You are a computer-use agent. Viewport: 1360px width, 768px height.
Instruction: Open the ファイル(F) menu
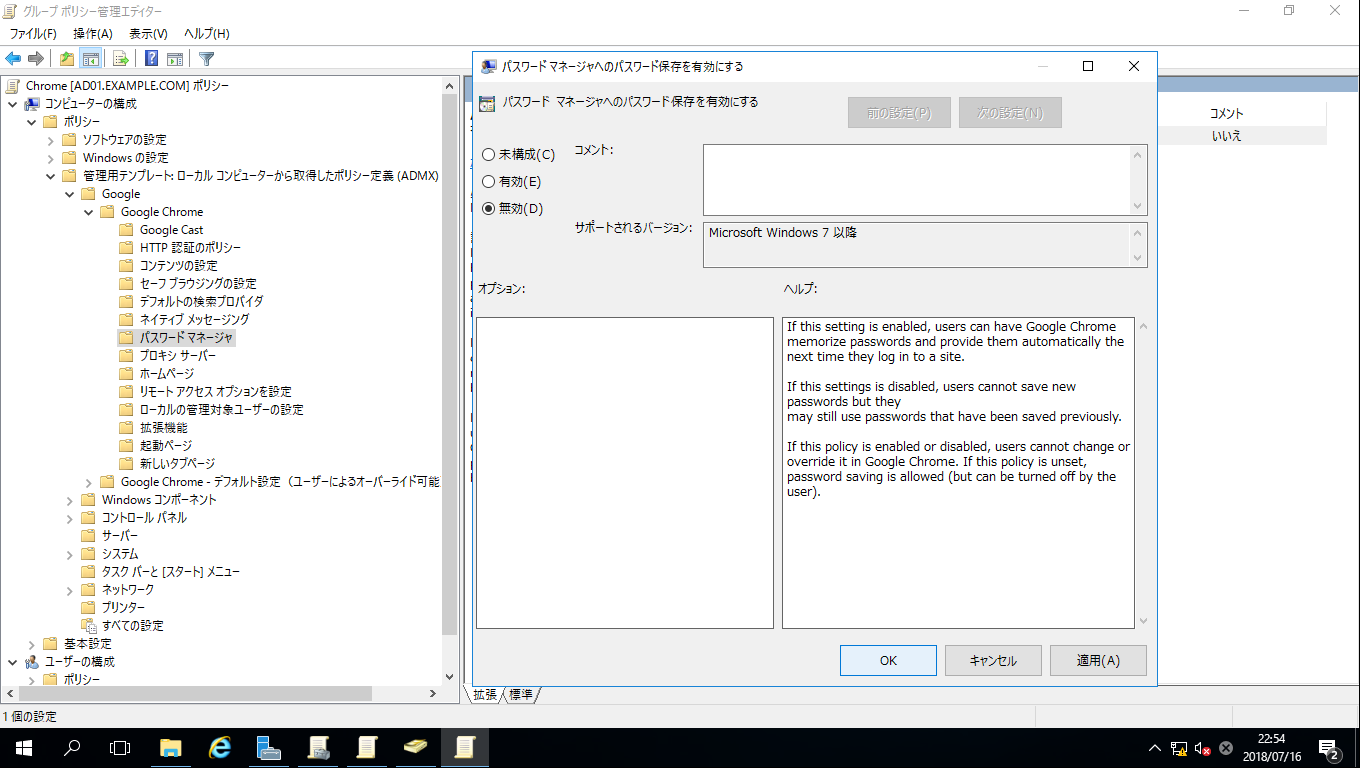click(x=33, y=34)
